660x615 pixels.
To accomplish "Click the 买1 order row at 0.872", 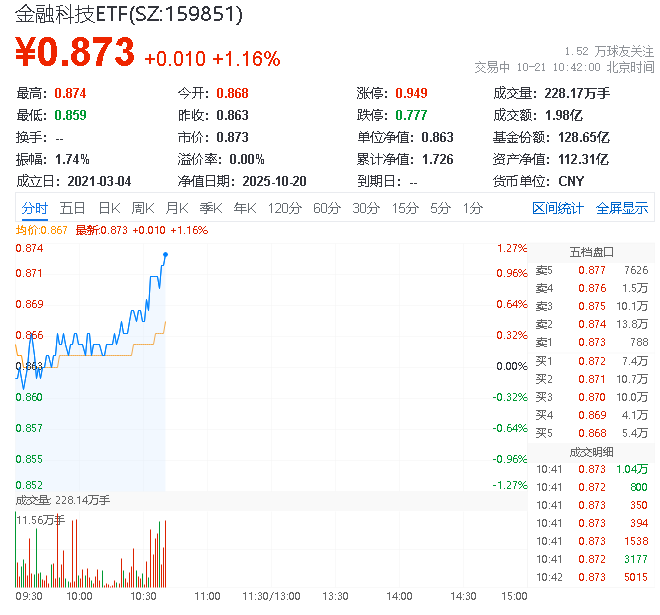I will pyautogui.click(x=591, y=360).
